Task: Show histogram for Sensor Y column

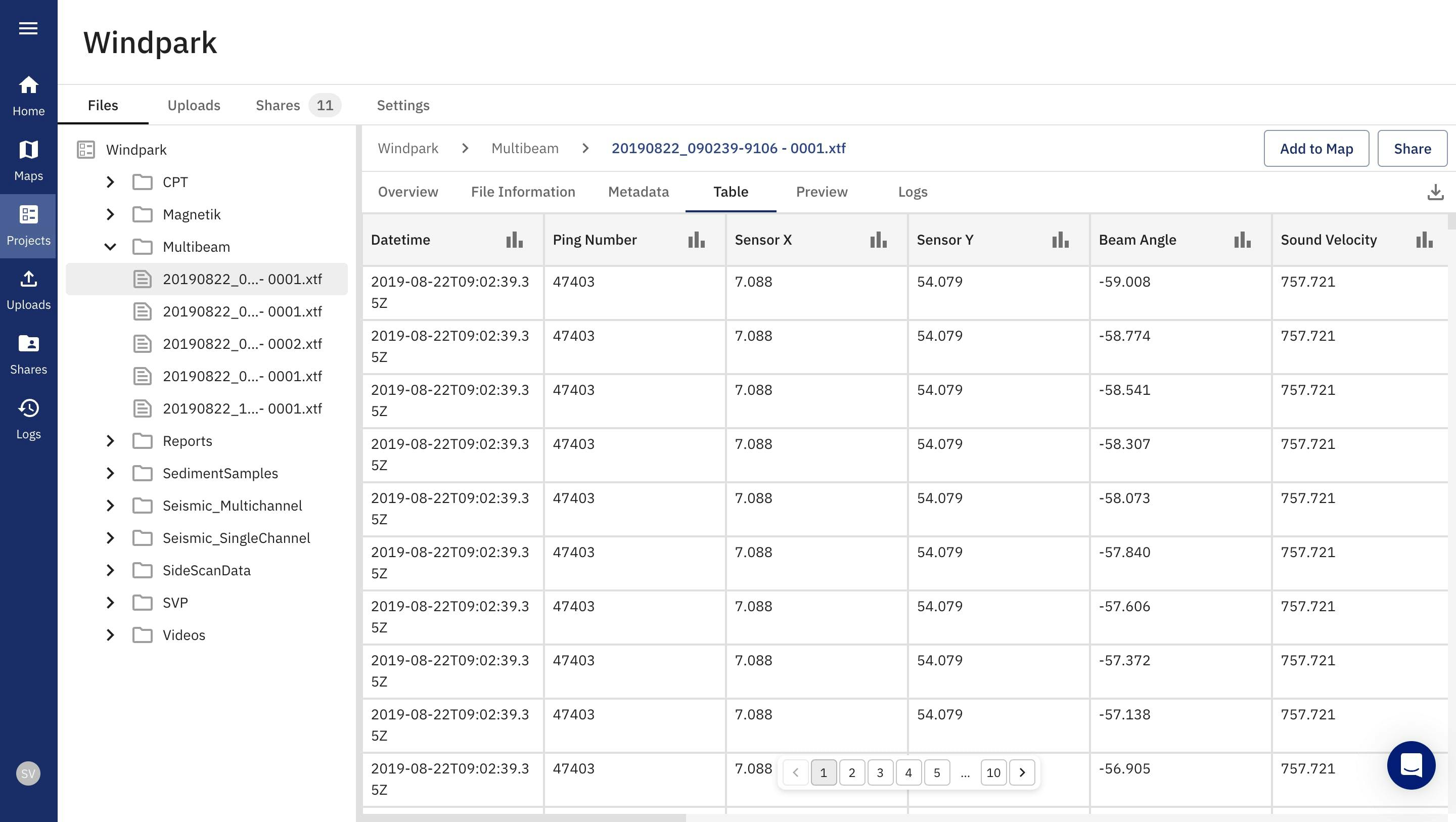Action: [1060, 240]
